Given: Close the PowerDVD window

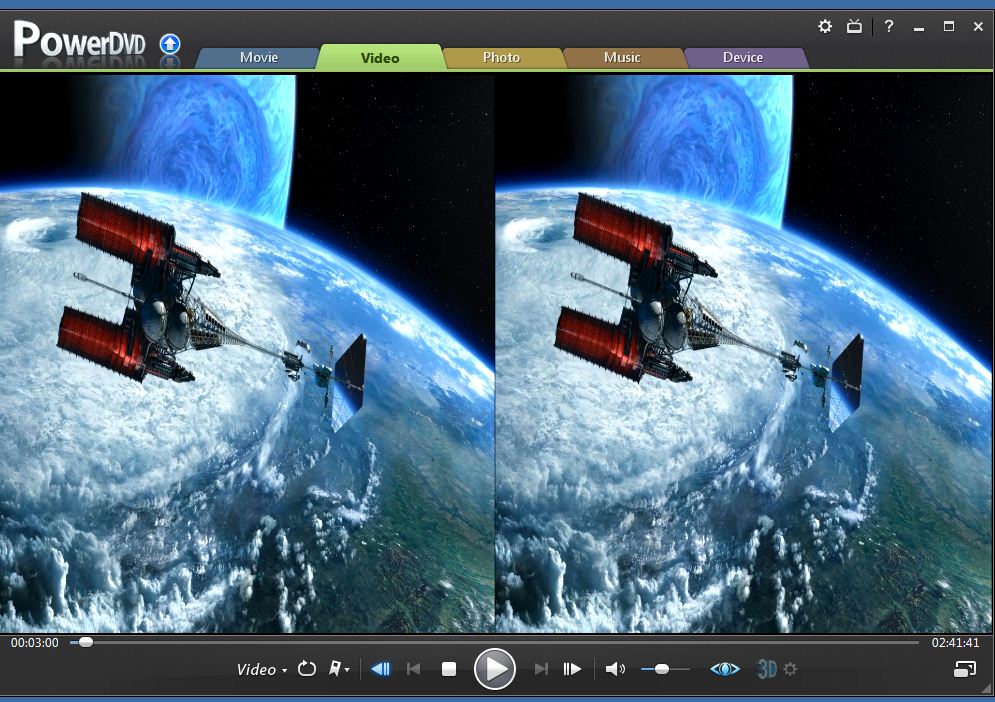Looking at the screenshot, I should pyautogui.click(x=978, y=26).
